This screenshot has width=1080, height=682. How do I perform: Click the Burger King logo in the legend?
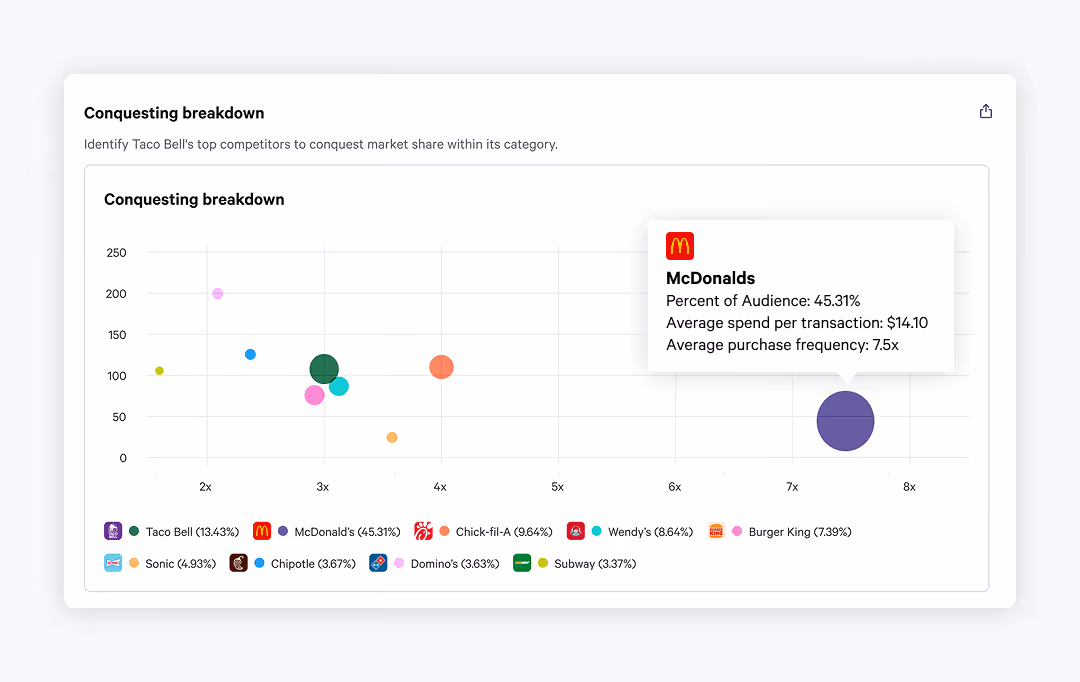point(717,531)
